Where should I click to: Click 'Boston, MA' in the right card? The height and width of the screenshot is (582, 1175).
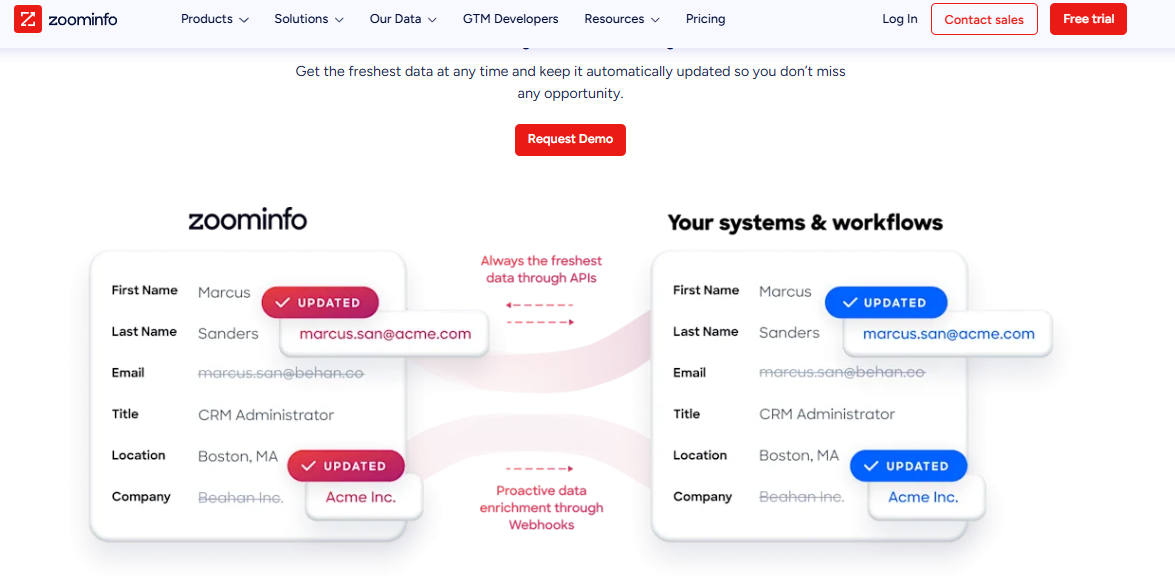(799, 455)
